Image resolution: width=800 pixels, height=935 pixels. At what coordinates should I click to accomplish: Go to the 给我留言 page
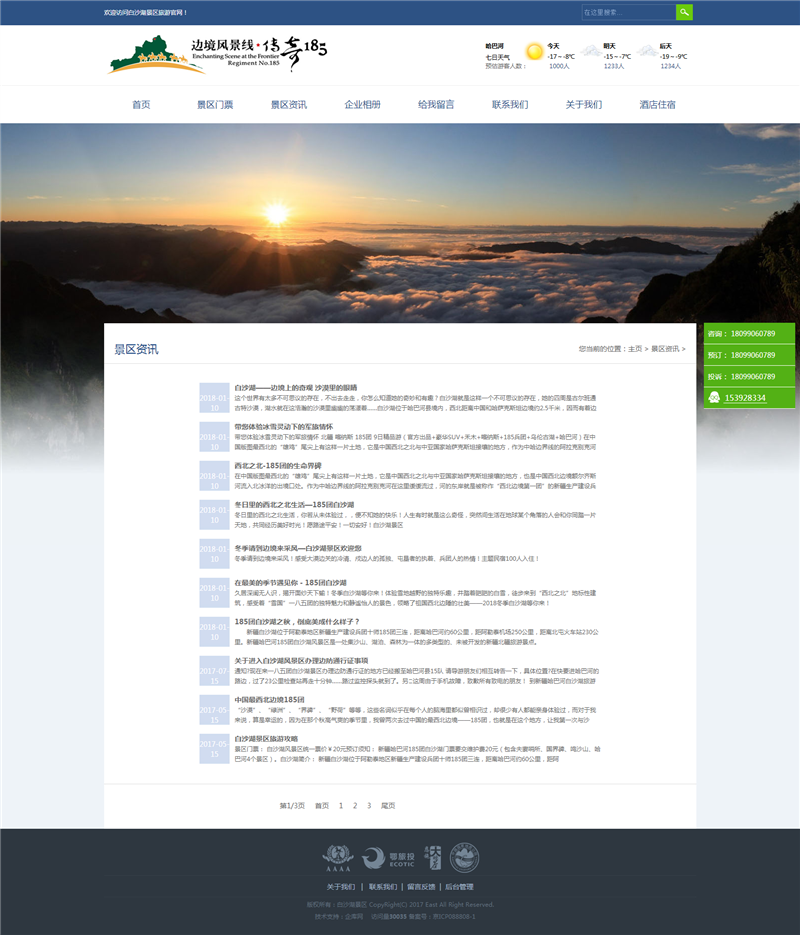[436, 105]
